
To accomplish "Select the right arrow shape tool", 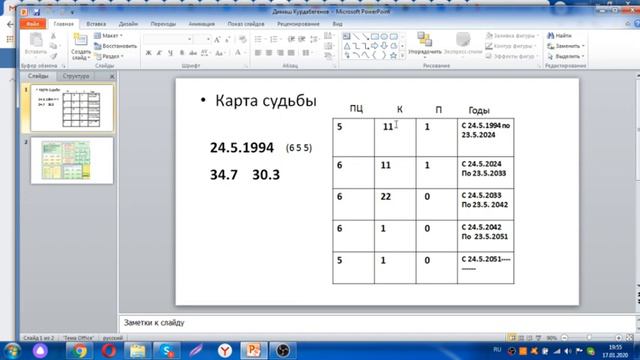I will pos(375,46).
